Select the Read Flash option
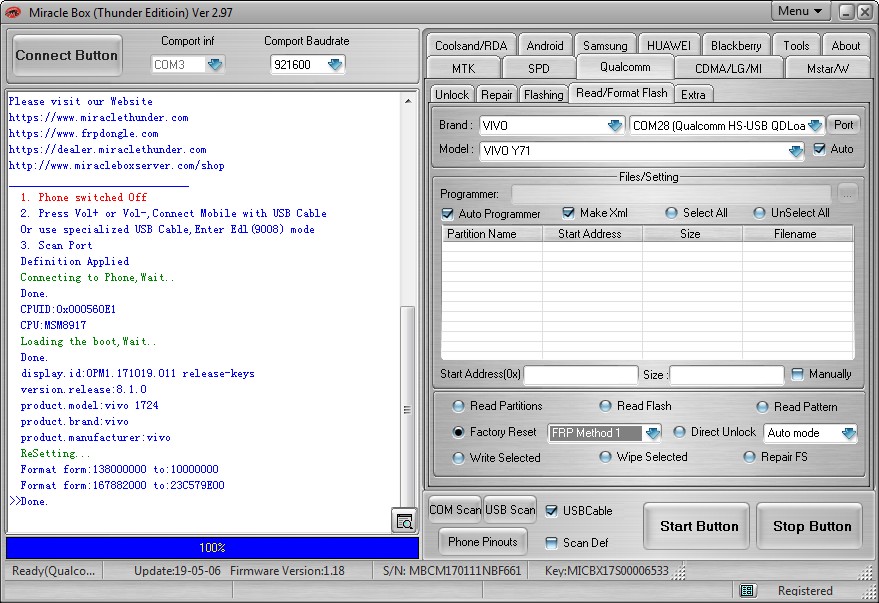Image resolution: width=879 pixels, height=603 pixels. 605,406
